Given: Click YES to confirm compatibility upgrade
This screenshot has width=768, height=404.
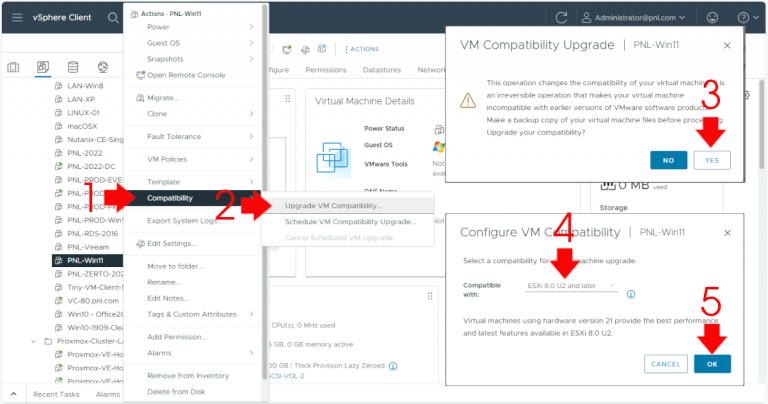Looking at the screenshot, I should (711, 160).
